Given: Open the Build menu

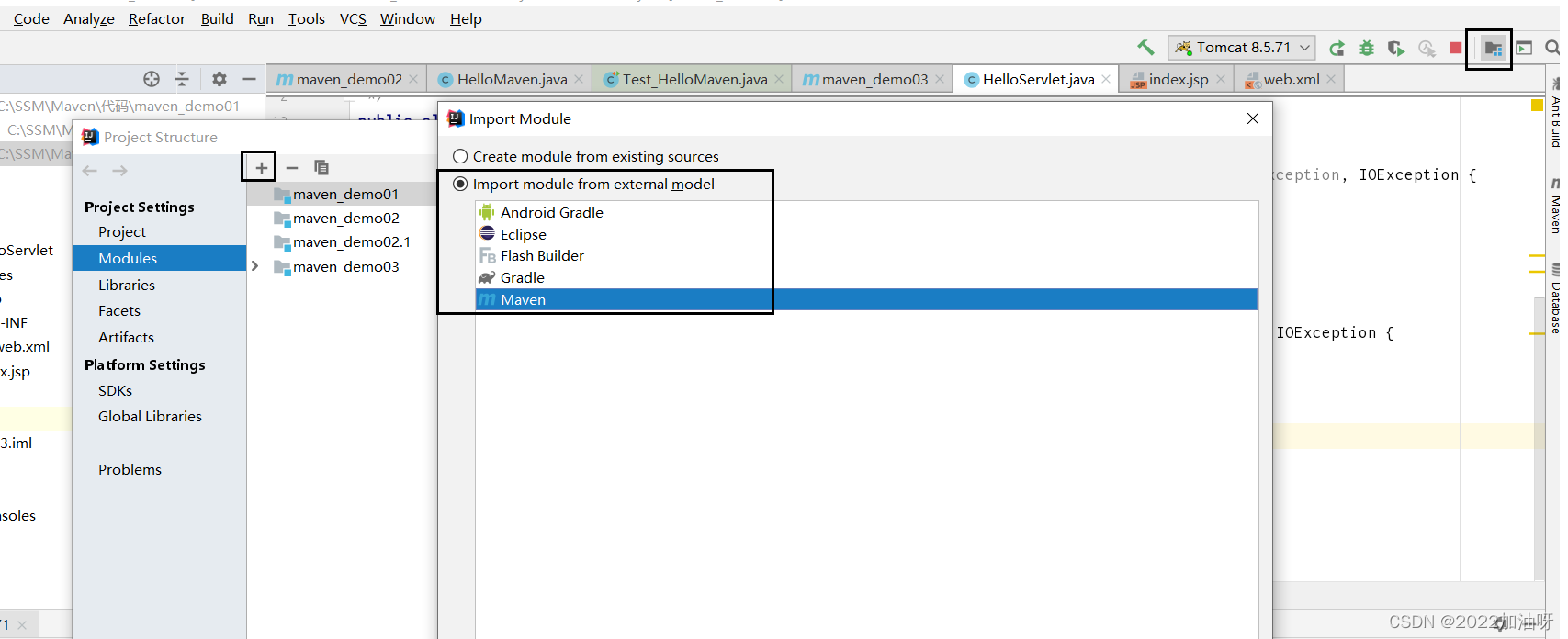Looking at the screenshot, I should pos(218,18).
